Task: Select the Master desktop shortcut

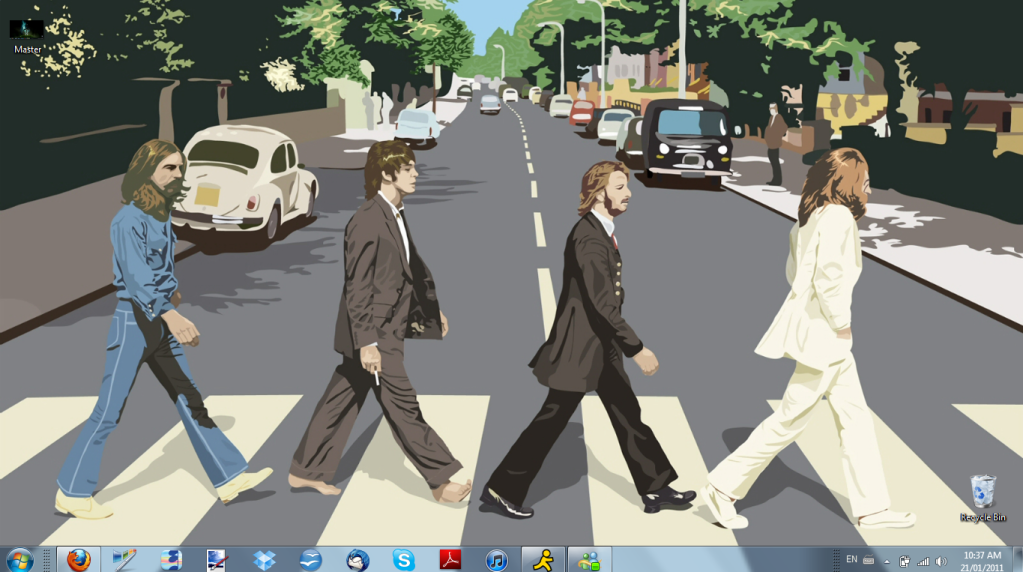Action: tap(27, 35)
